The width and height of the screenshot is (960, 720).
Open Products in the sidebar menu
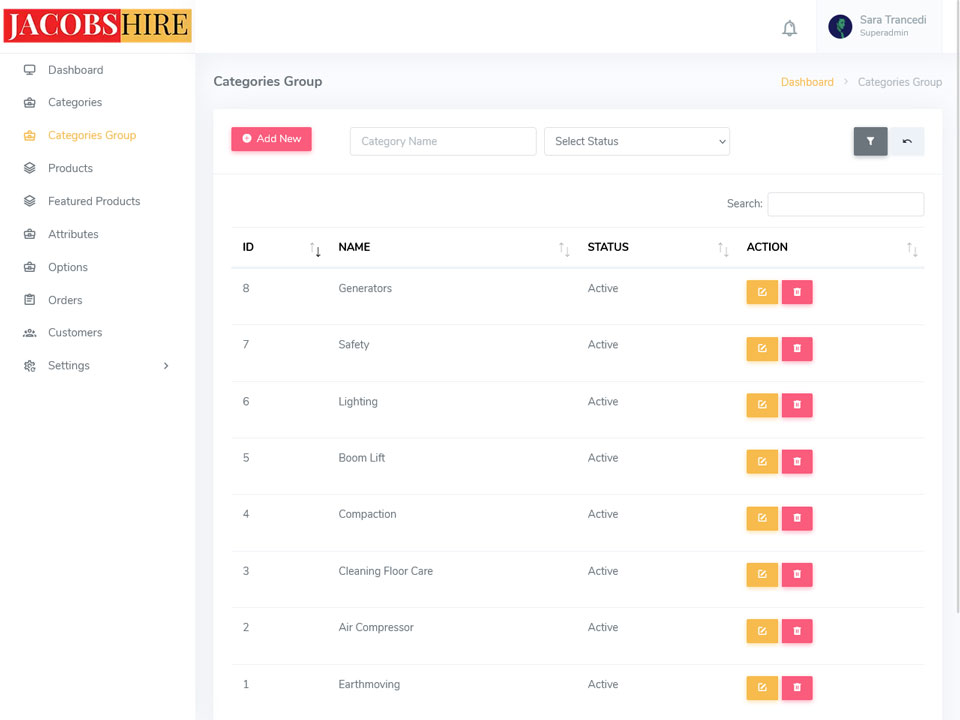(70, 168)
